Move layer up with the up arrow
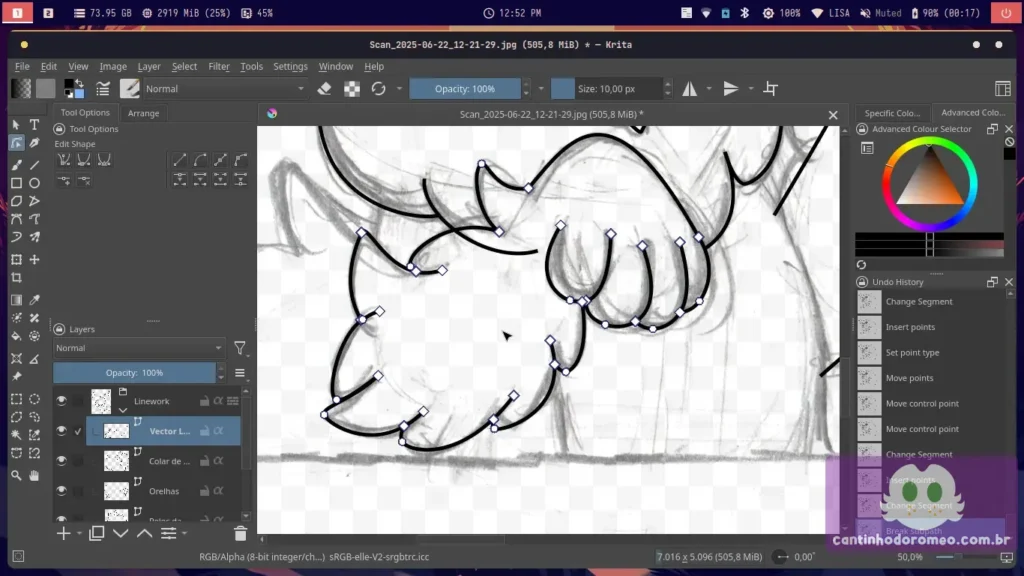This screenshot has height=576, width=1024. tap(144, 534)
